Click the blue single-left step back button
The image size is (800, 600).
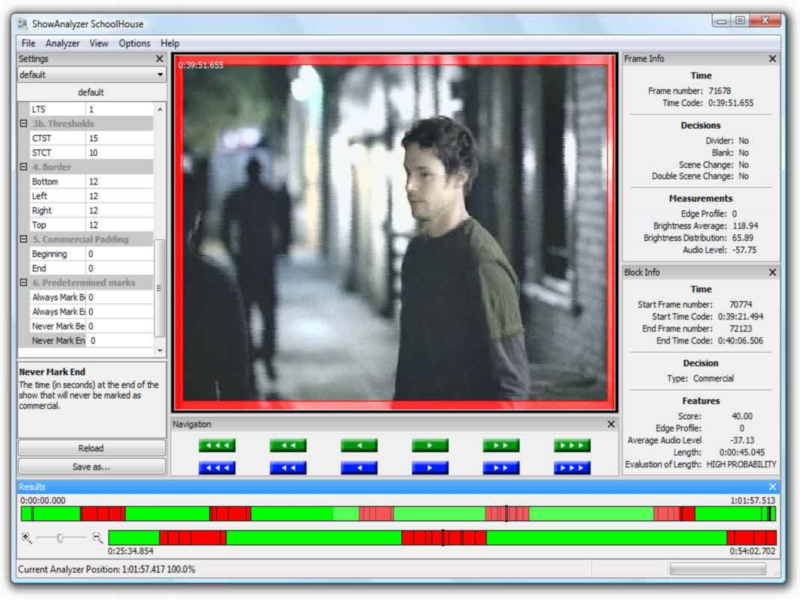tap(359, 468)
